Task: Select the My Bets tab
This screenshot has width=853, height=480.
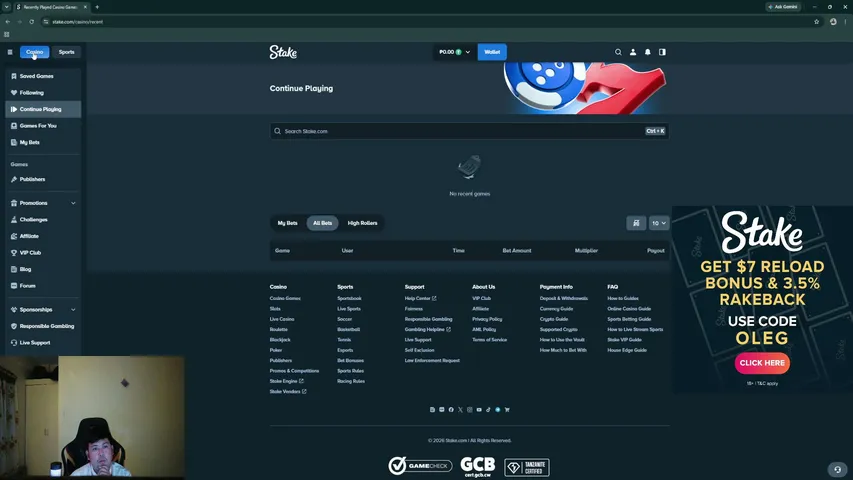Action: [x=287, y=223]
